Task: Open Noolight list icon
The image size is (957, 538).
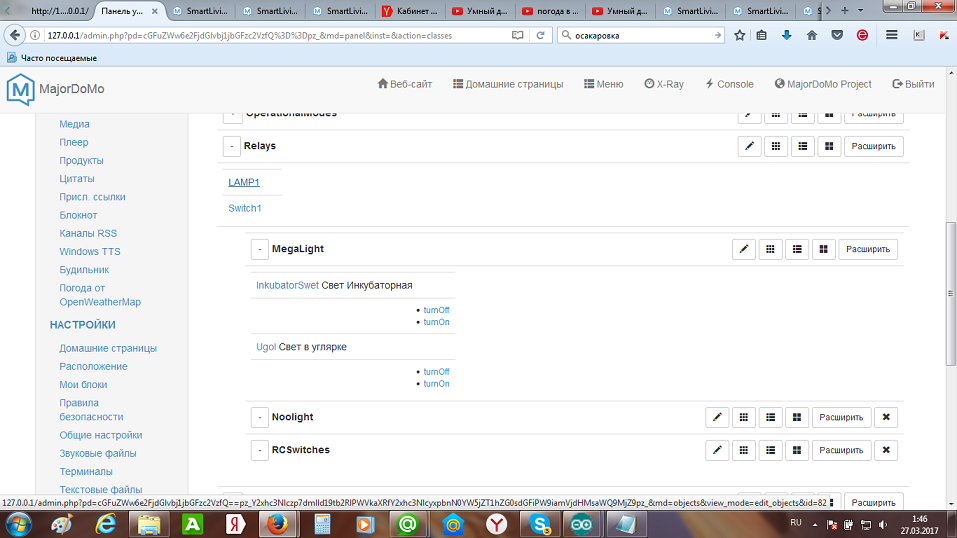Action: click(770, 417)
